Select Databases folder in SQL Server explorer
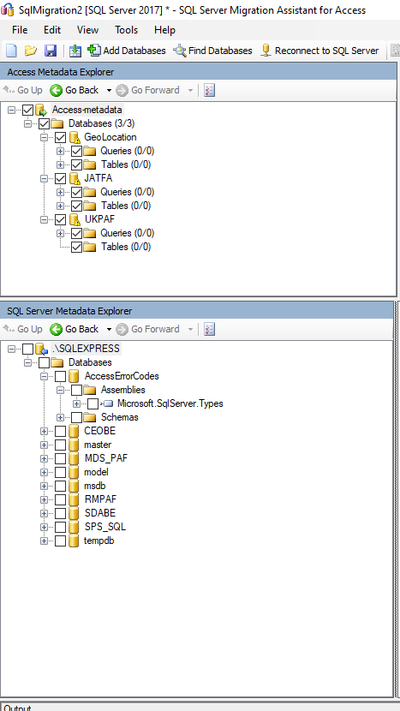 click(90, 363)
